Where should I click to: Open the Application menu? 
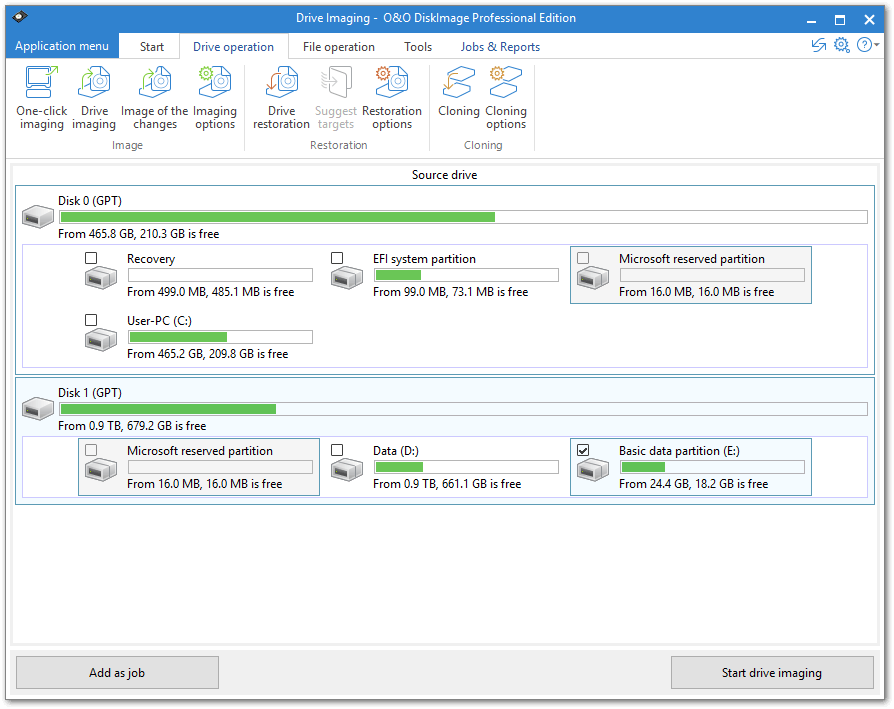pyautogui.click(x=62, y=46)
